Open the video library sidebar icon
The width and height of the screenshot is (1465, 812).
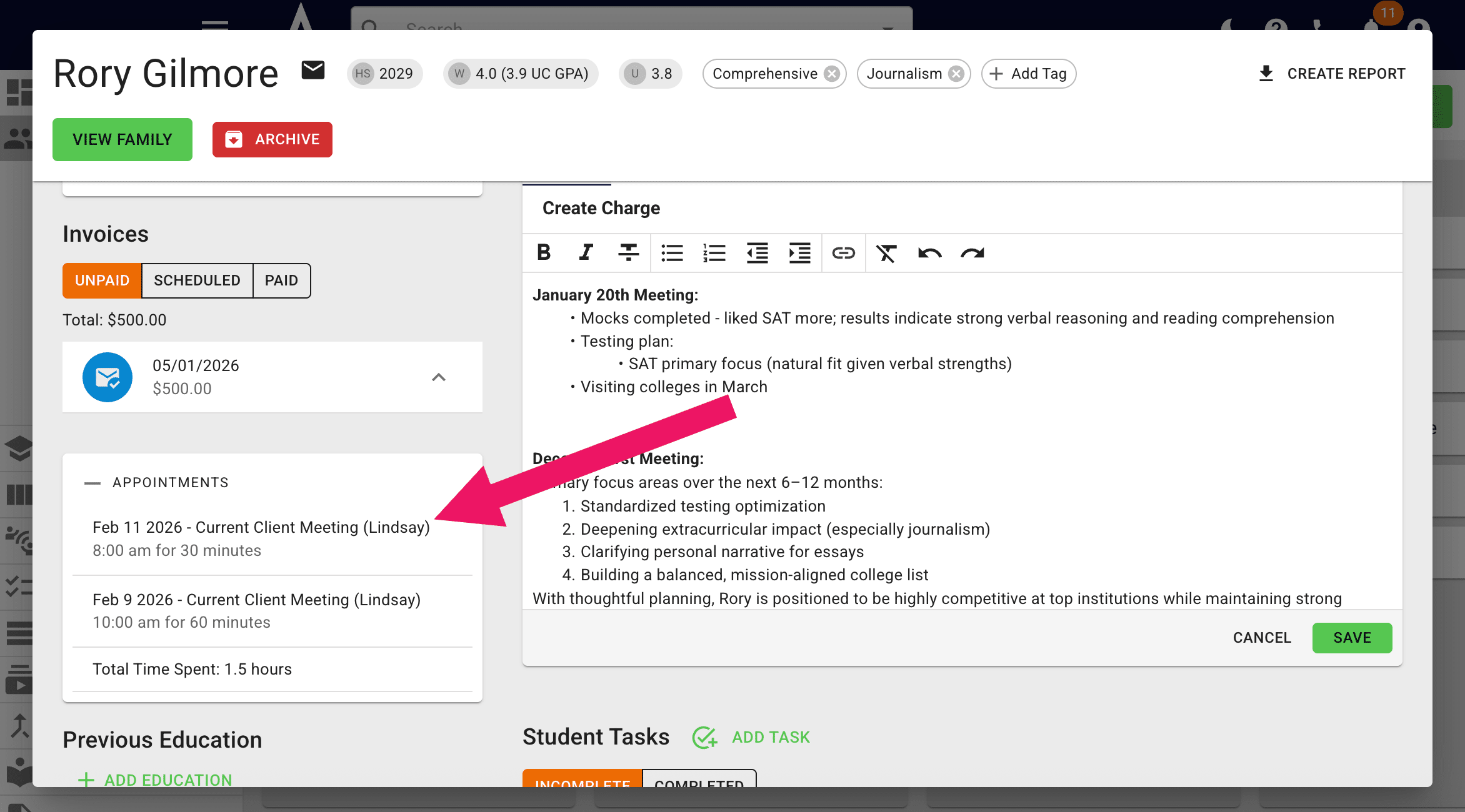click(17, 680)
